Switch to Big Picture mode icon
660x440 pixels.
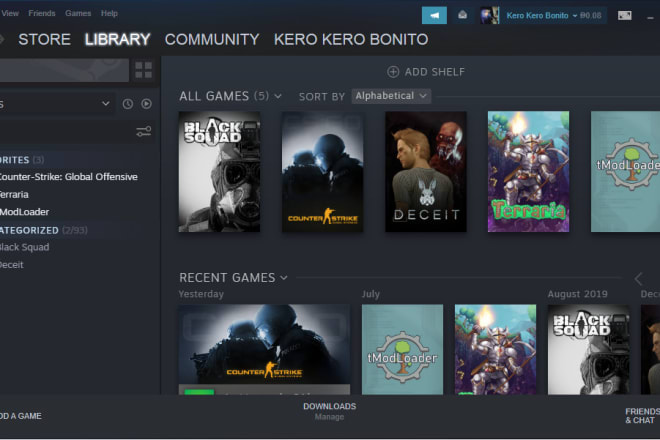(x=624, y=16)
